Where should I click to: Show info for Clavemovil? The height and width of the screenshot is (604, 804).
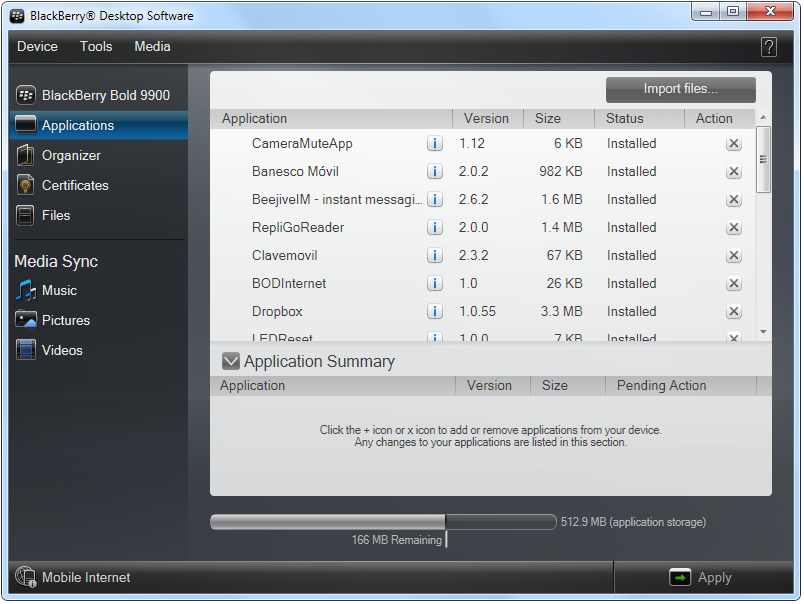(434, 255)
